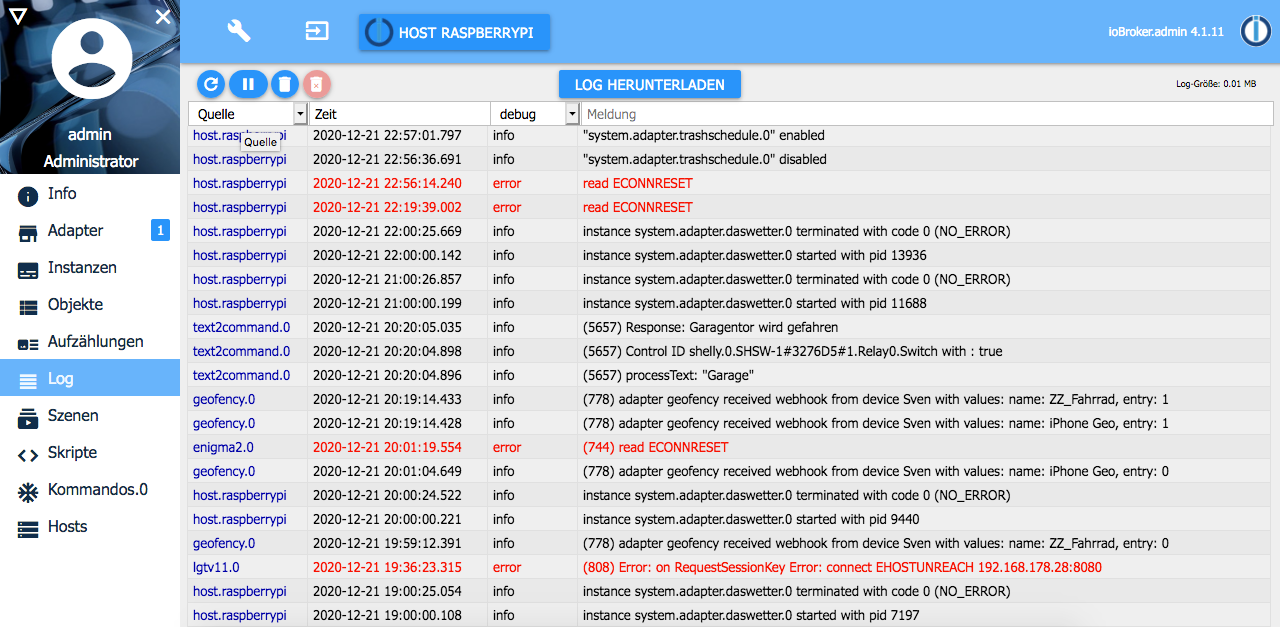Image resolution: width=1280 pixels, height=627 pixels.
Task: Open the Szenen menu item
Action: [x=90, y=416]
